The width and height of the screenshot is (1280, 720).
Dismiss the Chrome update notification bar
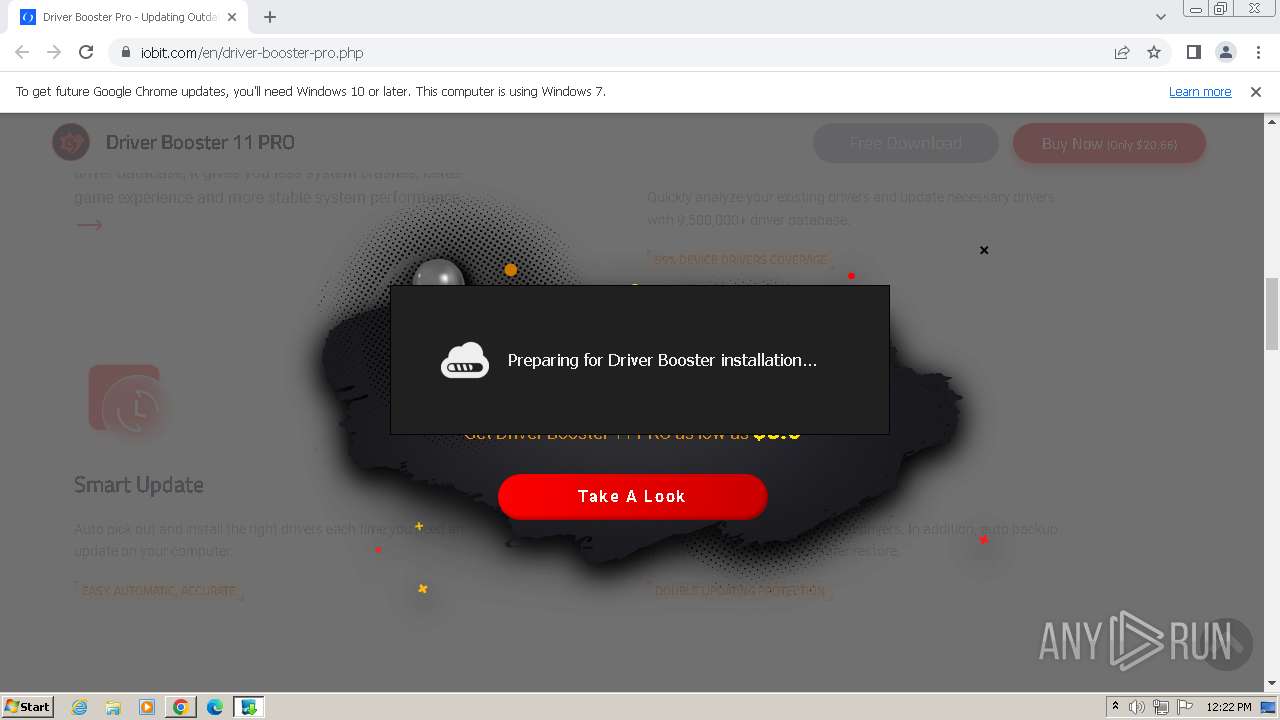click(1256, 91)
